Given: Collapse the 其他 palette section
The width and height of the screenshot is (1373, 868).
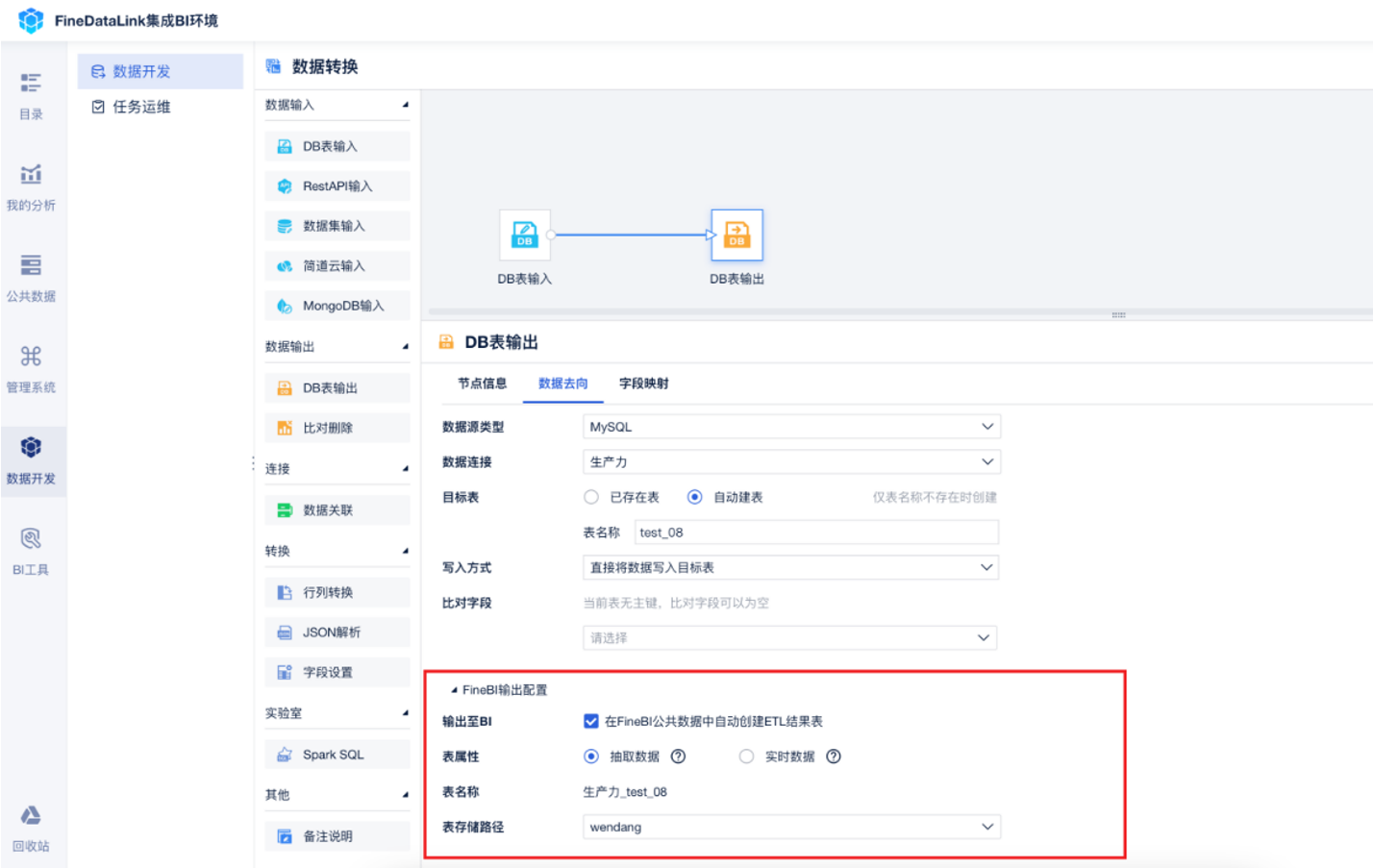Looking at the screenshot, I should 405,795.
